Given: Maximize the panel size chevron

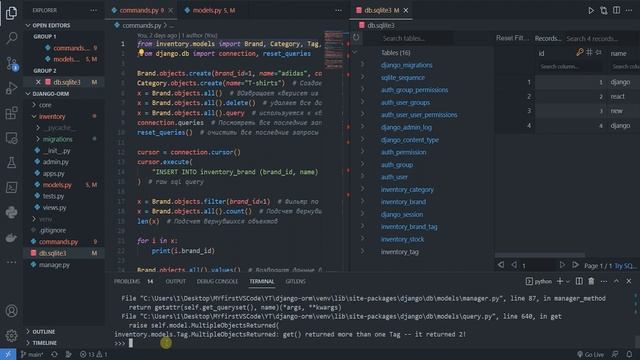Looking at the screenshot, I should tap(616, 281).
